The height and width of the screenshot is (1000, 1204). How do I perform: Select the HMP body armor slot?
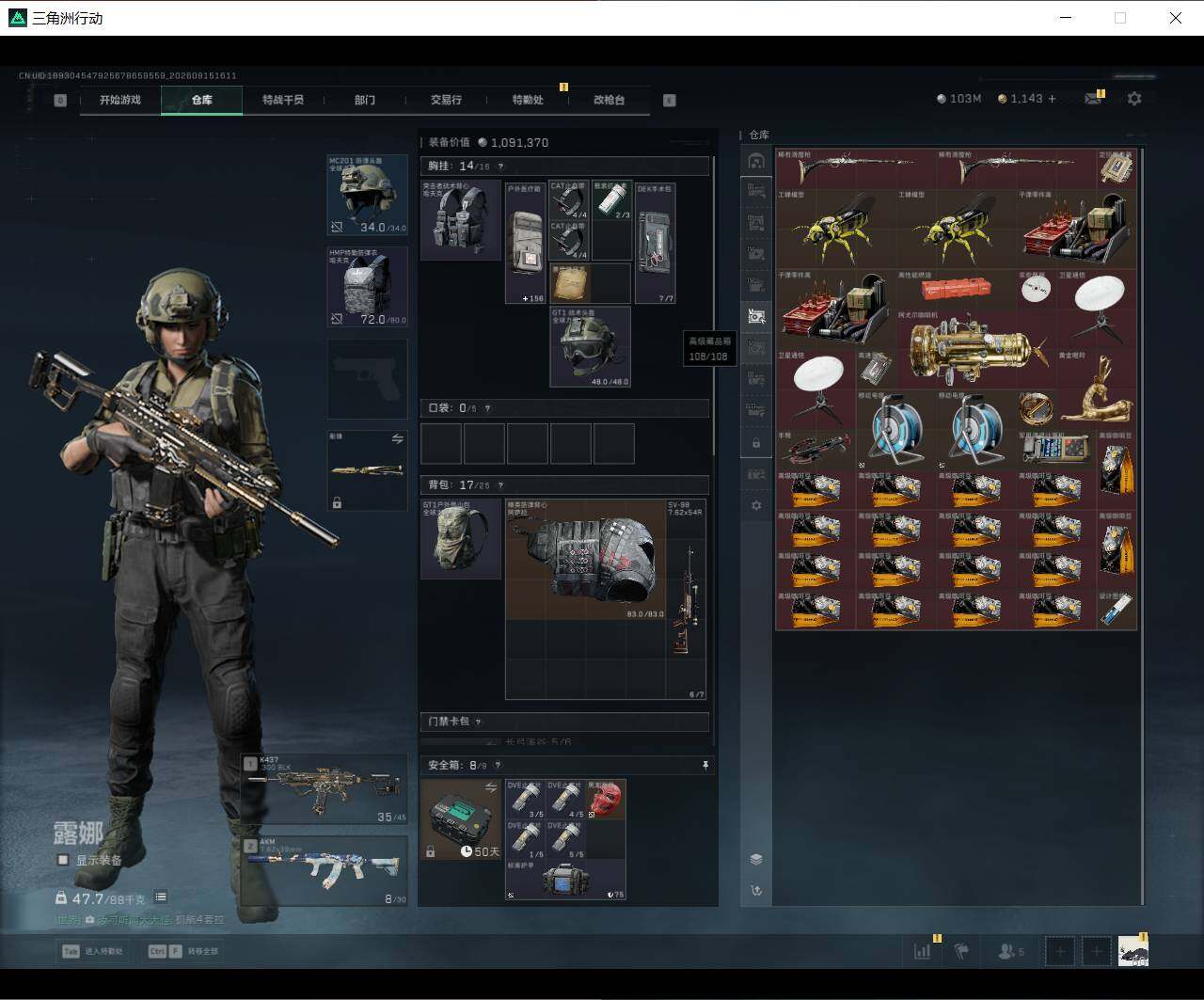(367, 287)
